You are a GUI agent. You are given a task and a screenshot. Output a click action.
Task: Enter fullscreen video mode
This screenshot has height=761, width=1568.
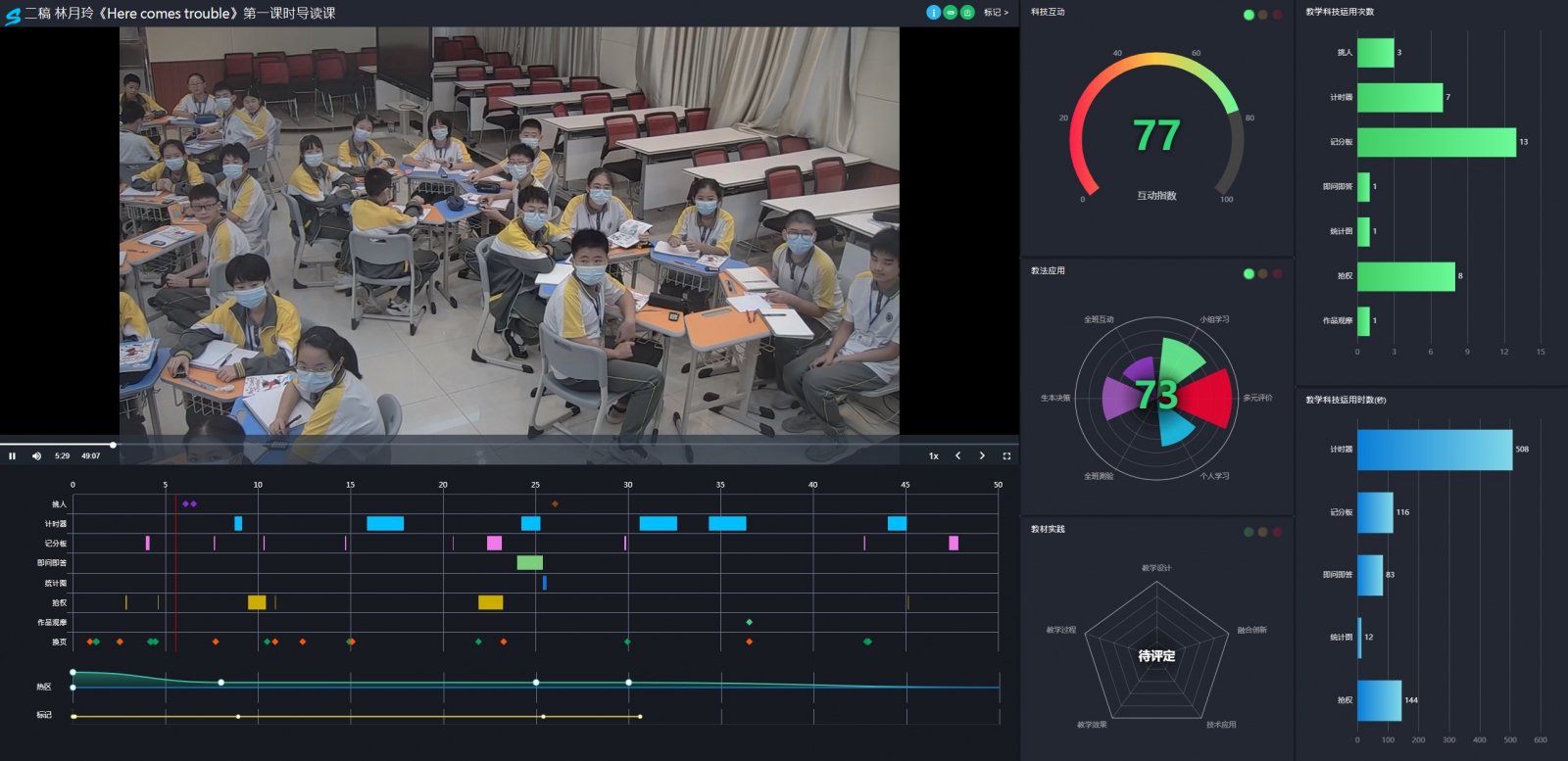tap(1006, 456)
